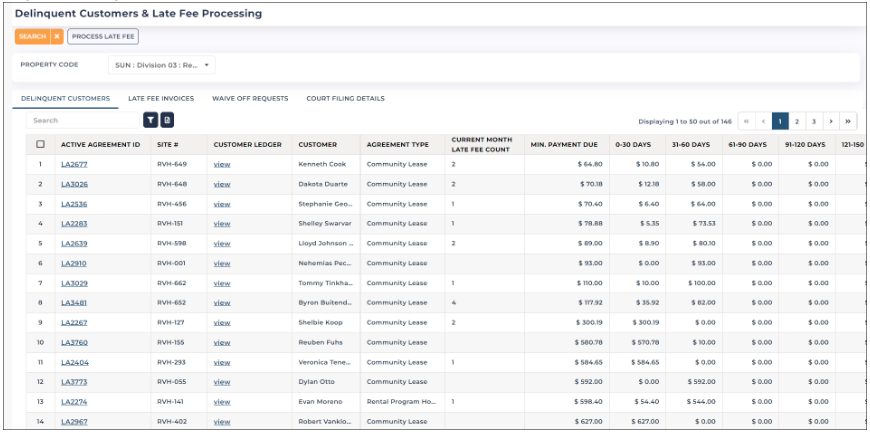This screenshot has height=434, width=870.
Task: Click the Process Late Fee button
Action: click(103, 37)
